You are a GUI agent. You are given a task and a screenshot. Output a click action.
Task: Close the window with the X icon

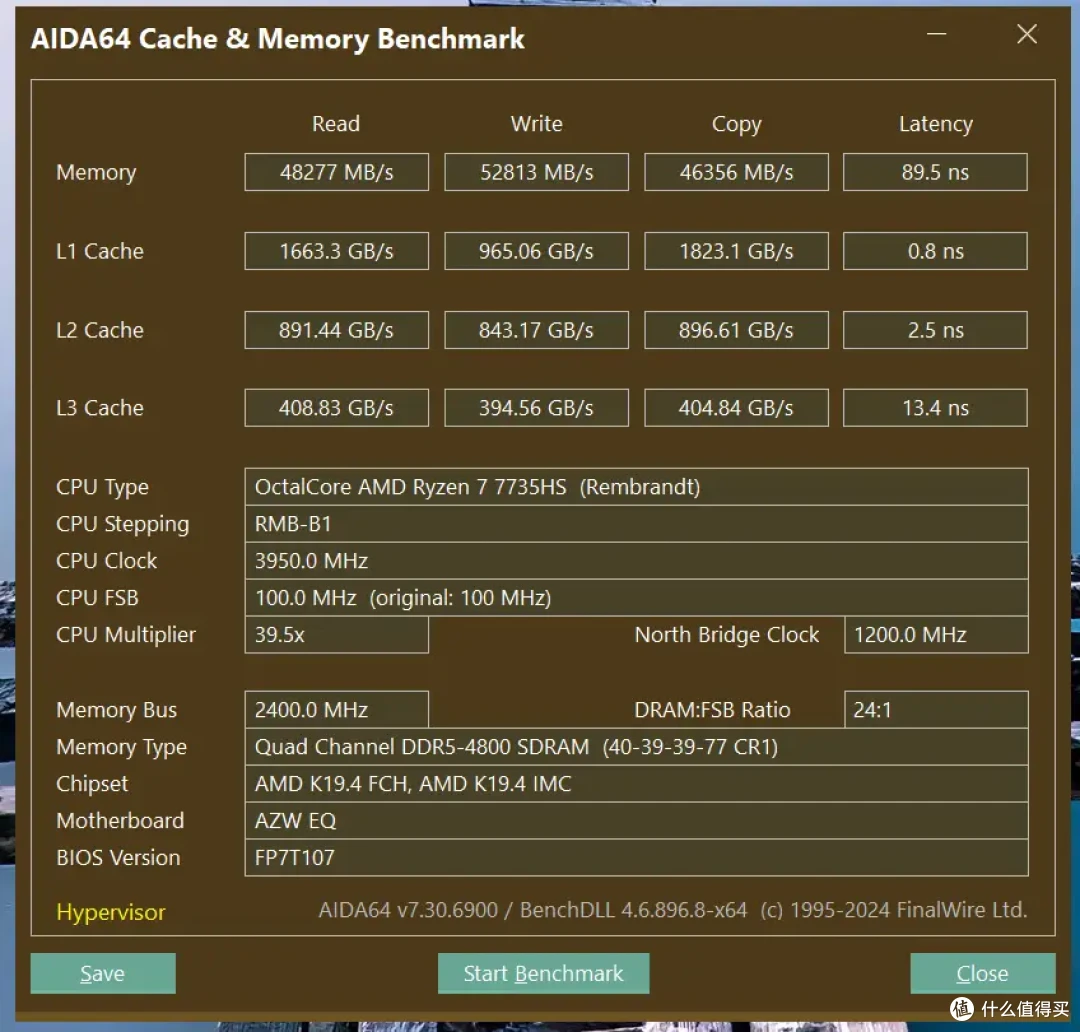(x=1027, y=34)
